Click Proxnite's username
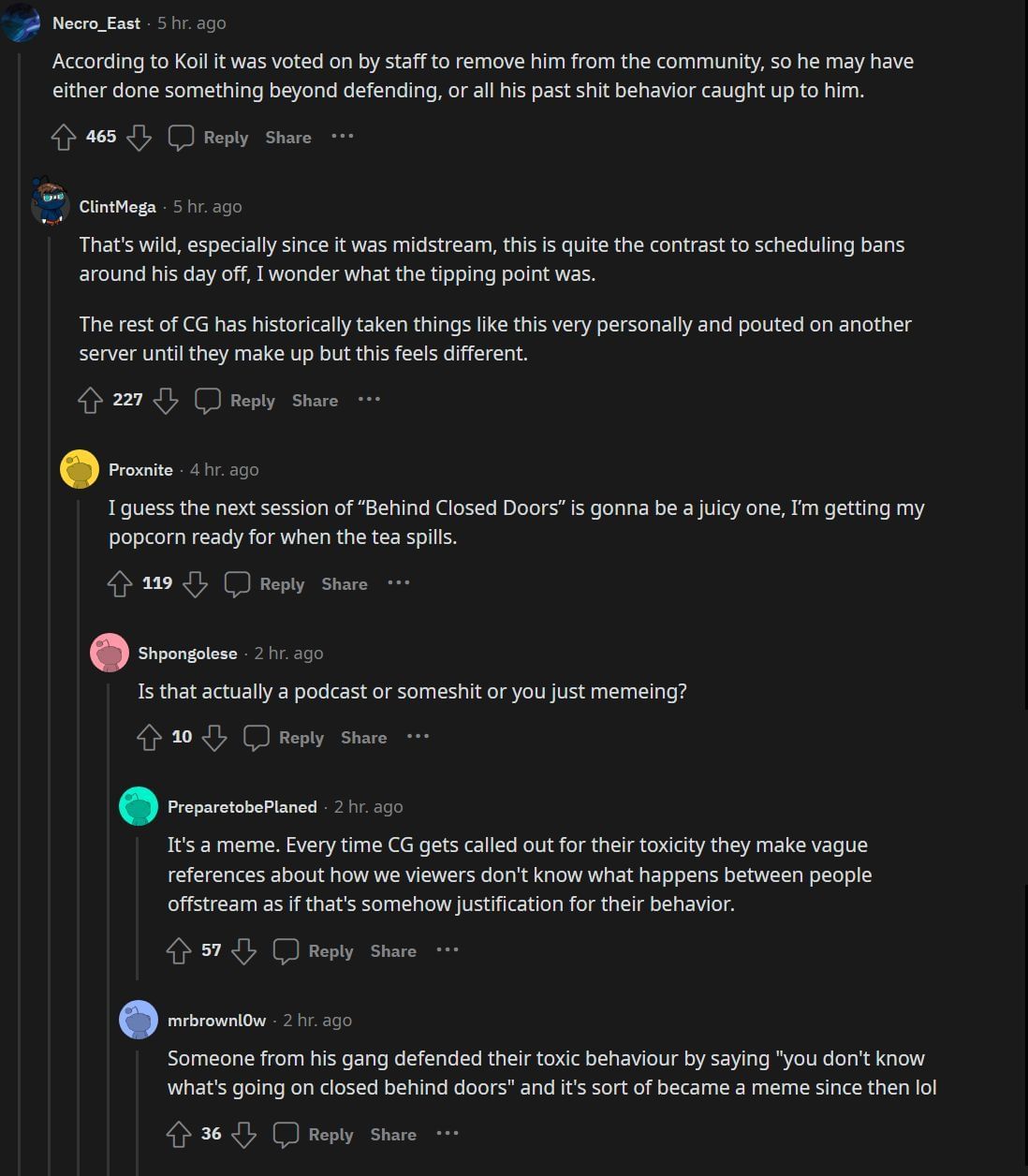The image size is (1028, 1176). point(141,469)
